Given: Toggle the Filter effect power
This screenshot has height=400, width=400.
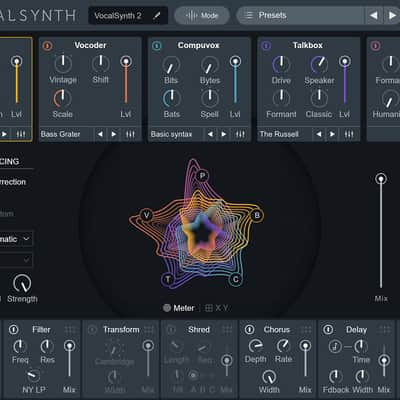Looking at the screenshot, I should (x=14, y=330).
